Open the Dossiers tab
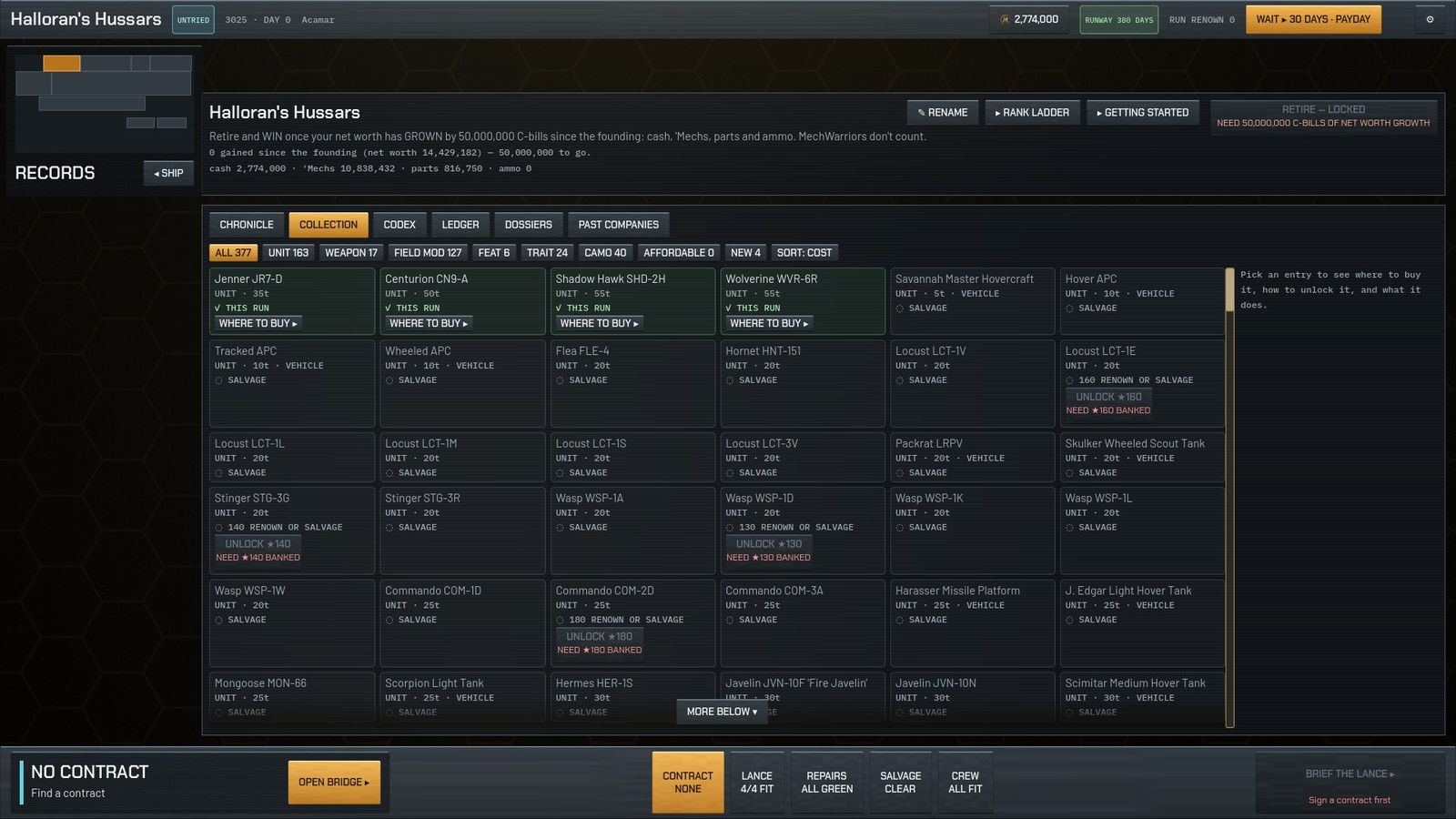The width and height of the screenshot is (1456, 819). coord(529,225)
